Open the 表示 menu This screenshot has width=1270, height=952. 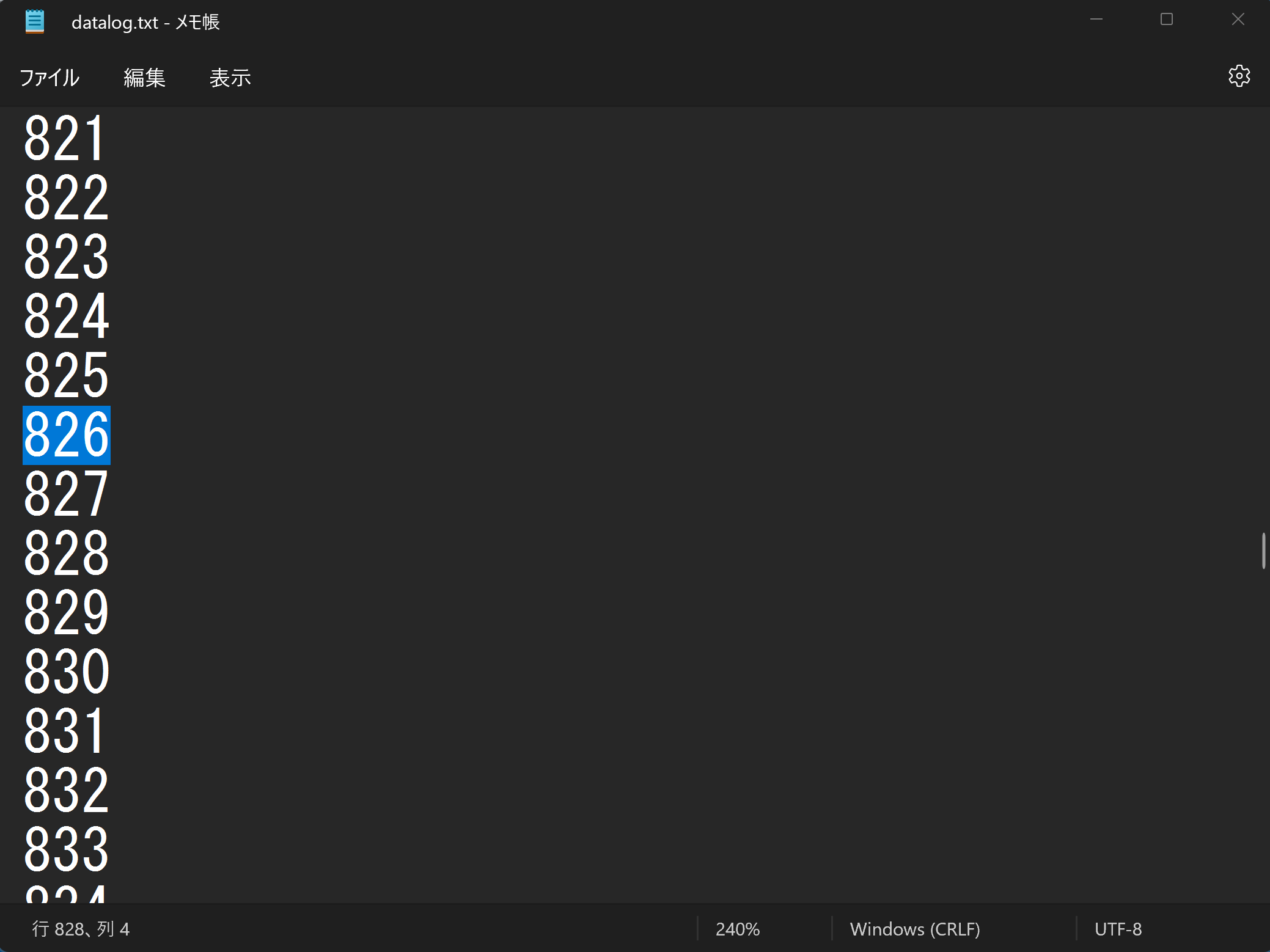(x=230, y=78)
